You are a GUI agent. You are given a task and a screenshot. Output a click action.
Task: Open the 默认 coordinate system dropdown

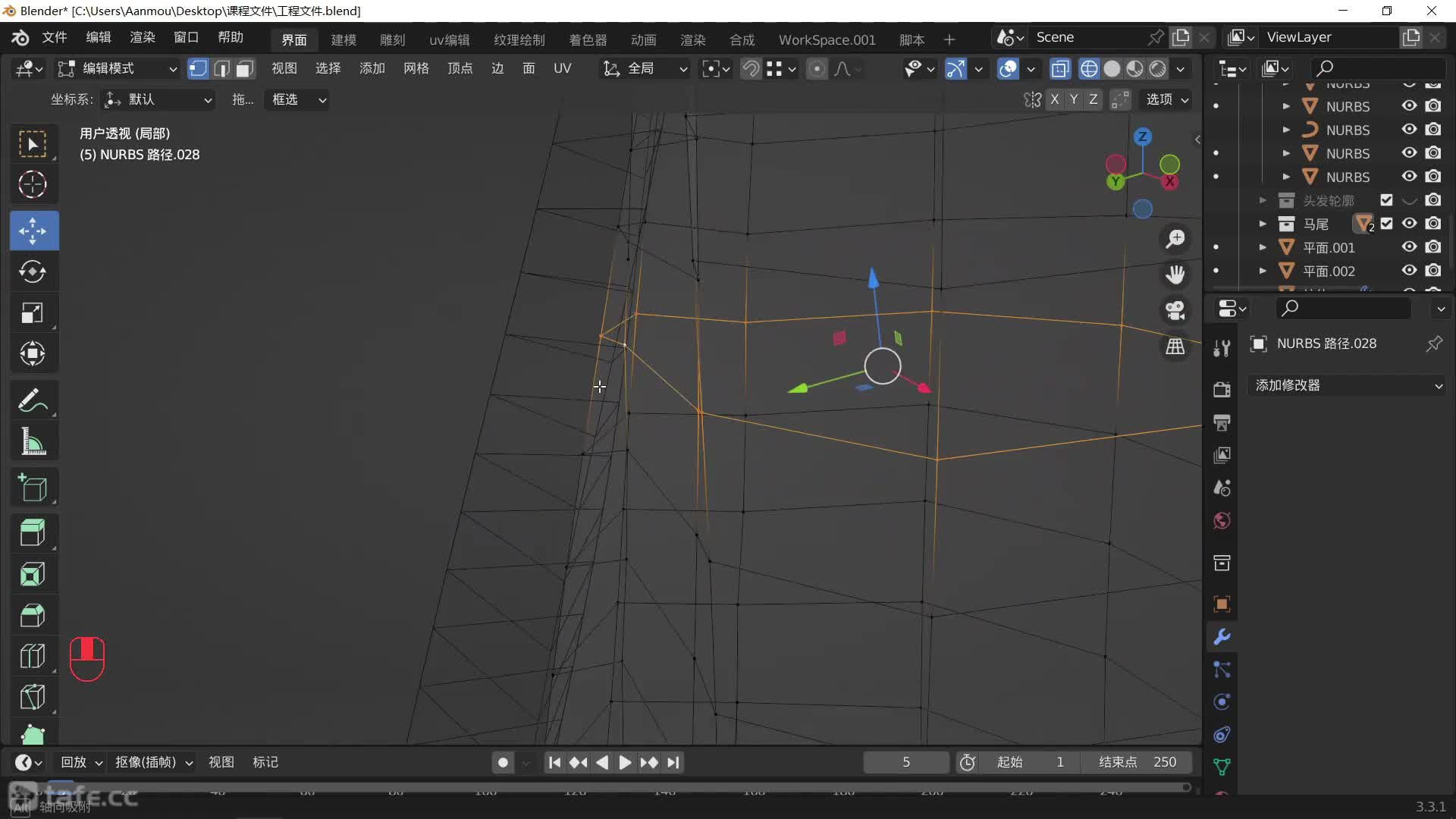[x=158, y=99]
